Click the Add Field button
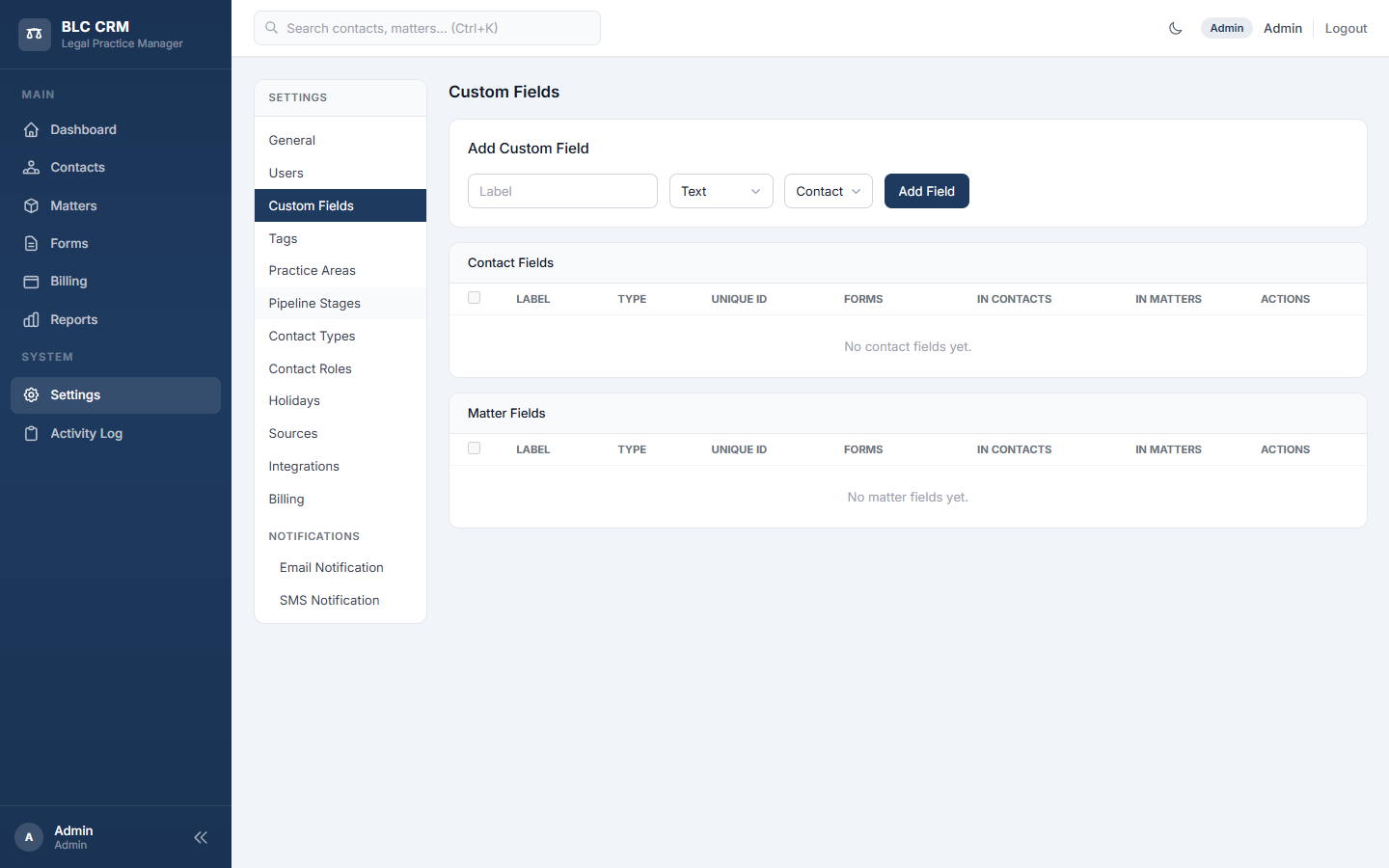This screenshot has width=1389, height=868. [x=927, y=191]
